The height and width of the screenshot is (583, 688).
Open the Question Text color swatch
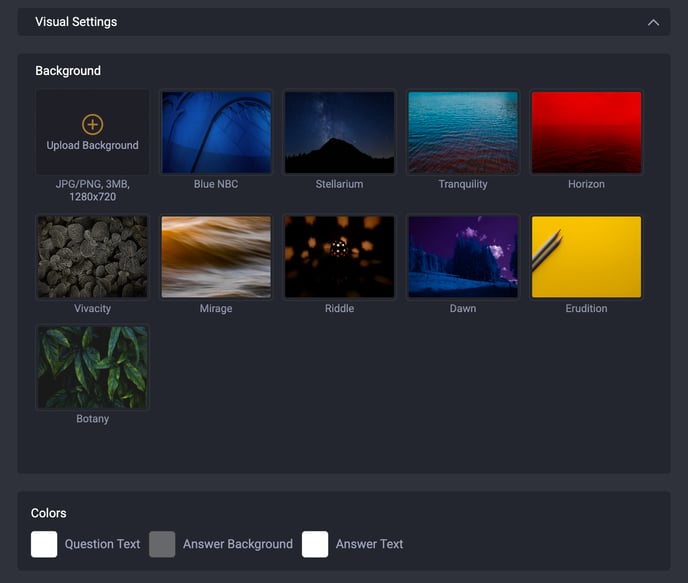click(x=44, y=544)
